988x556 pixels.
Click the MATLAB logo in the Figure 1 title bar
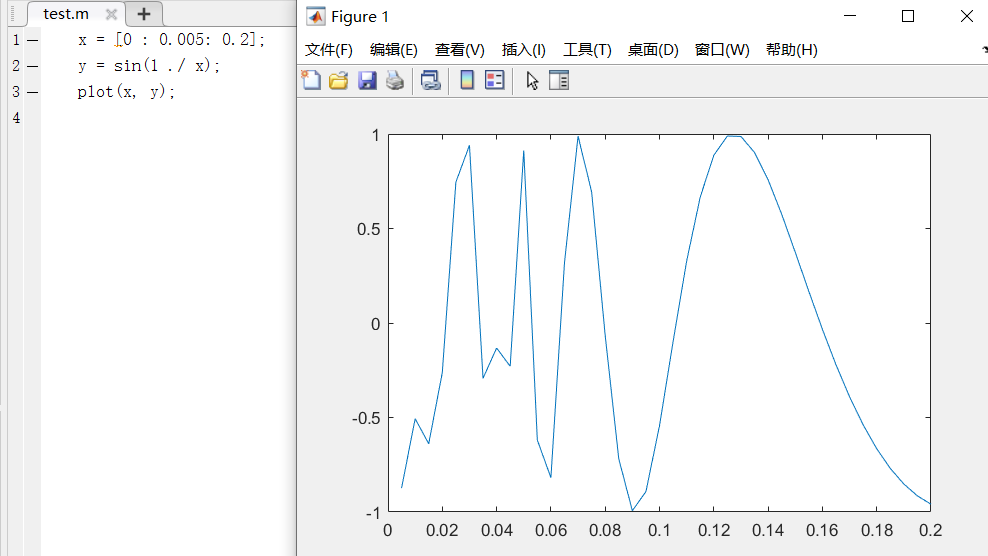click(315, 16)
